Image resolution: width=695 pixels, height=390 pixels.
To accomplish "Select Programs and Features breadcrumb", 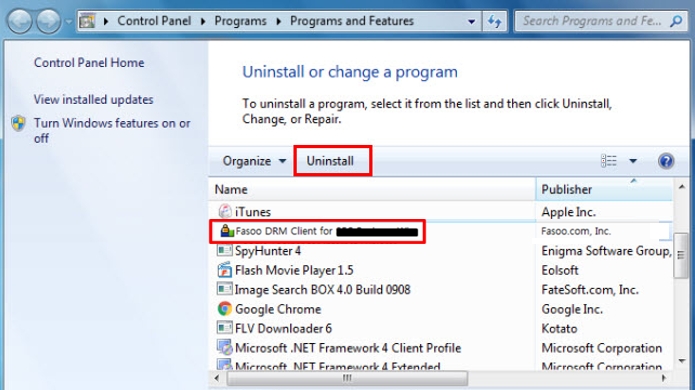I will click(x=352, y=21).
